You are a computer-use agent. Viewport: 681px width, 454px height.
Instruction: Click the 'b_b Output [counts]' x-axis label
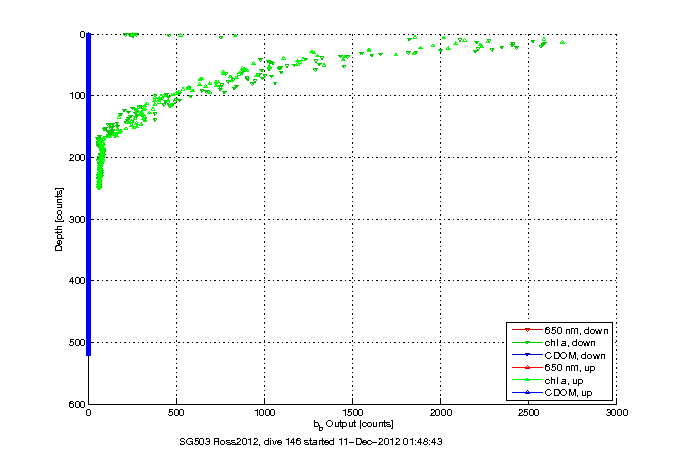click(x=354, y=424)
